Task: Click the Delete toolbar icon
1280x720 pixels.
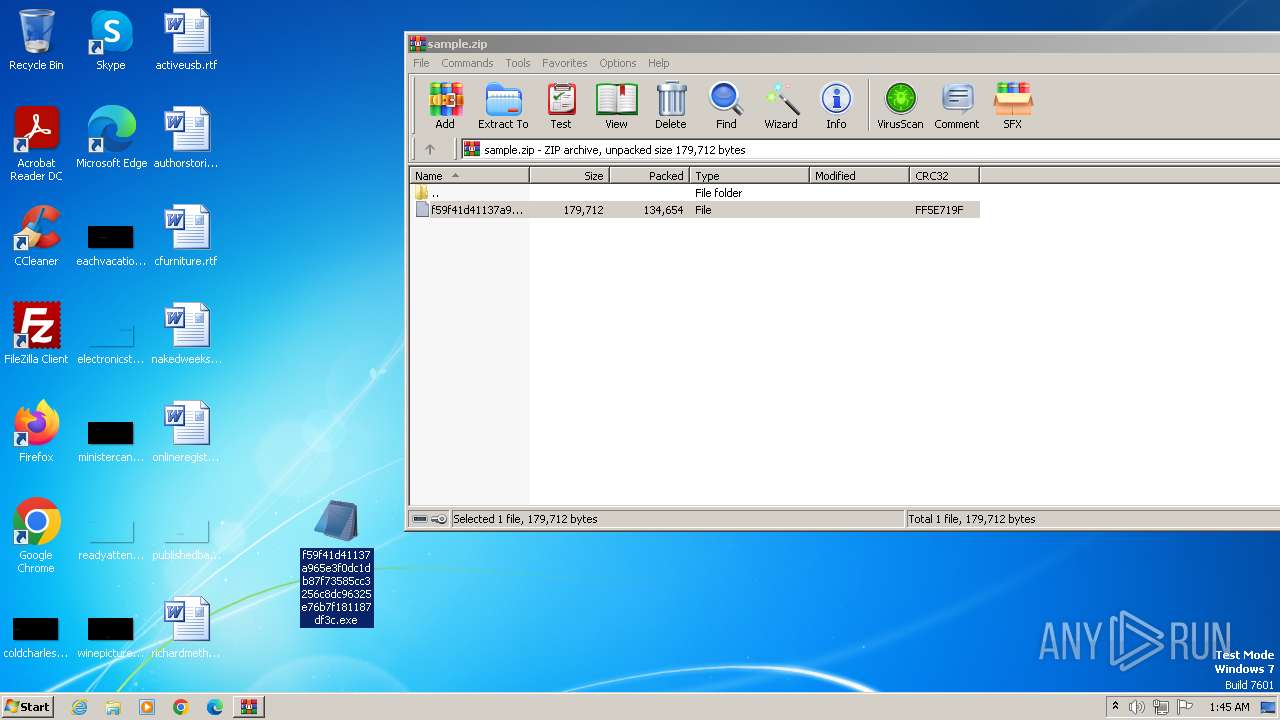Action: [671, 106]
